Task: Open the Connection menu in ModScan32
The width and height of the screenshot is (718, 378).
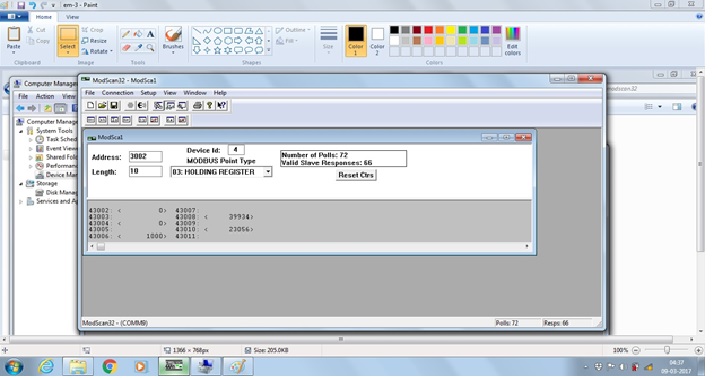Action: pos(117,93)
